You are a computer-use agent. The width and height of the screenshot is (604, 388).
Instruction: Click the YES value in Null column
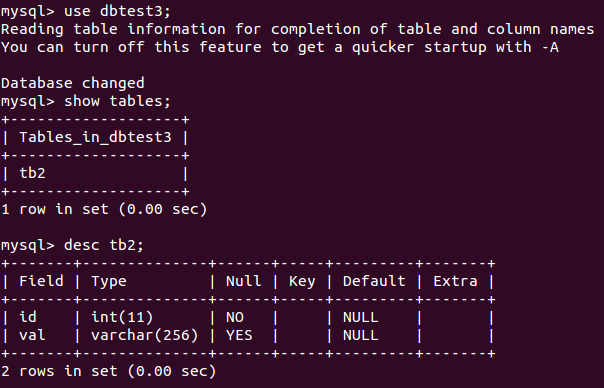click(239, 335)
